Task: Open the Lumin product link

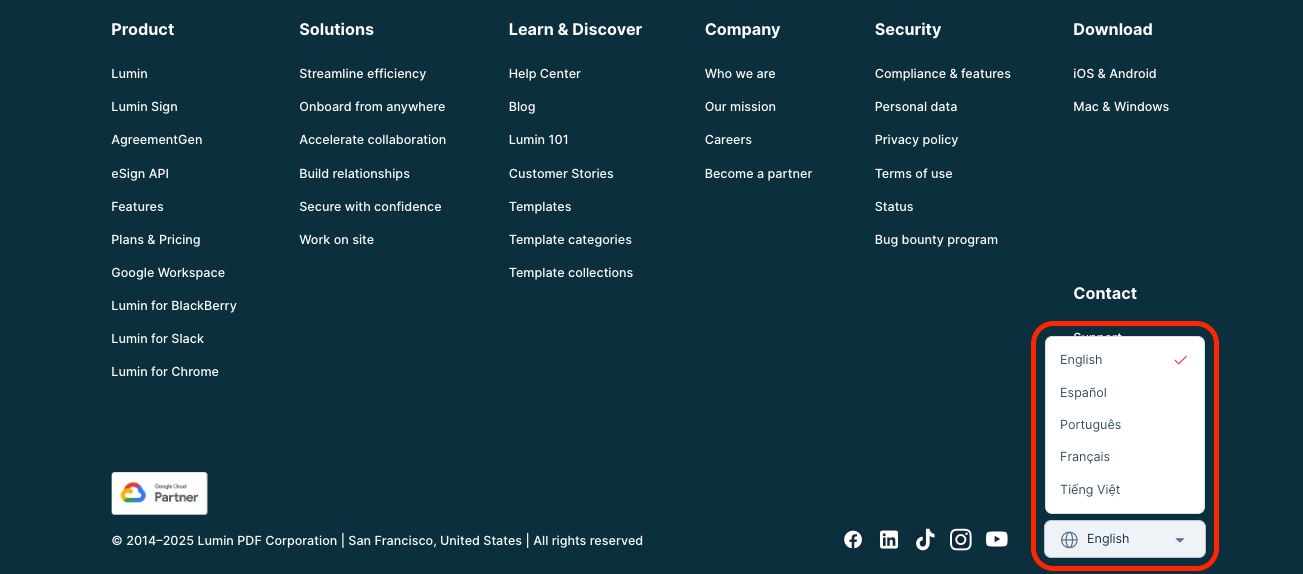Action: click(129, 74)
